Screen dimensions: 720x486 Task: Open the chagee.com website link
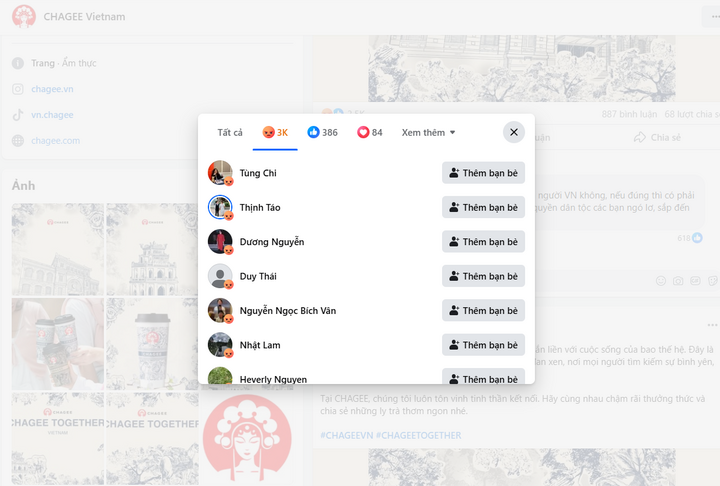click(56, 141)
